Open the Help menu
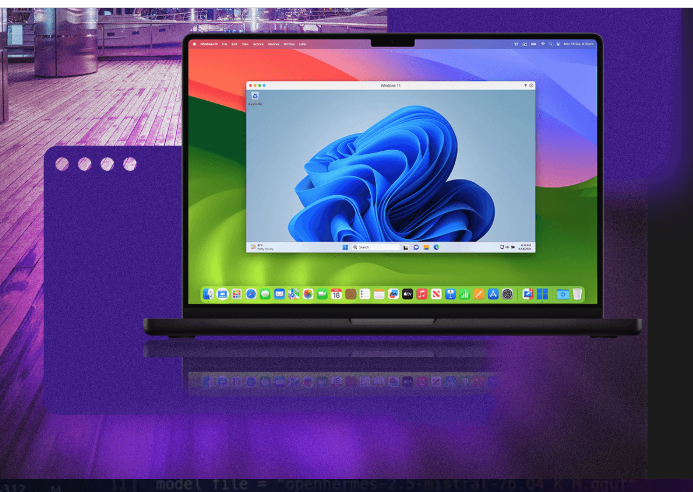The height and width of the screenshot is (492, 693). click(x=302, y=44)
